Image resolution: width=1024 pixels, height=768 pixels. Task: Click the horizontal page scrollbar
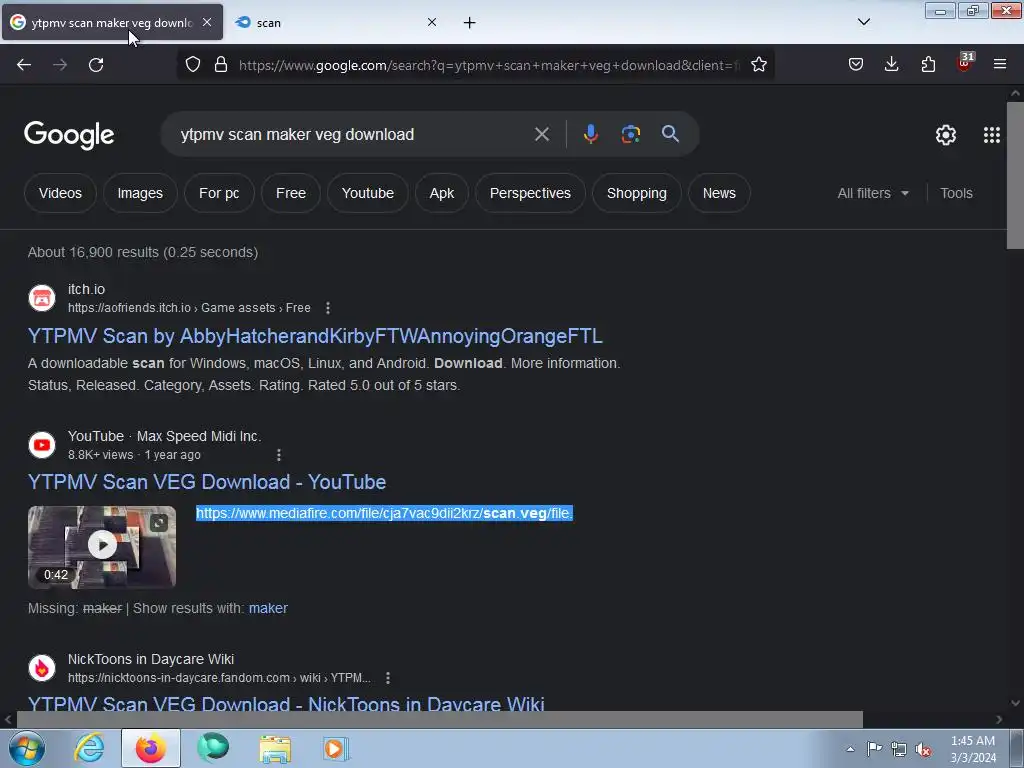tap(439, 719)
